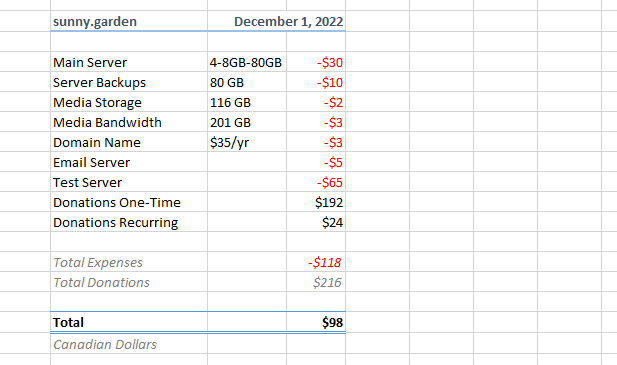617x365 pixels.
Task: Select the 80 GB backups size cell
Action: 247,82
